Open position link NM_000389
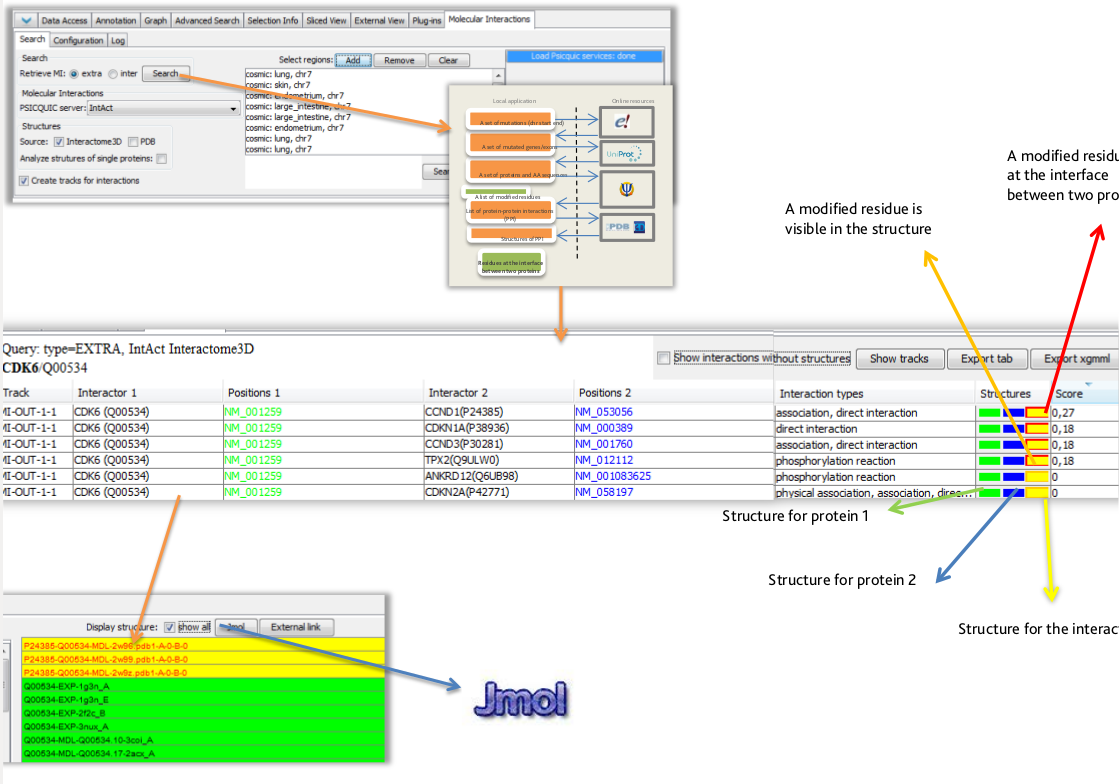 pyautogui.click(x=604, y=428)
